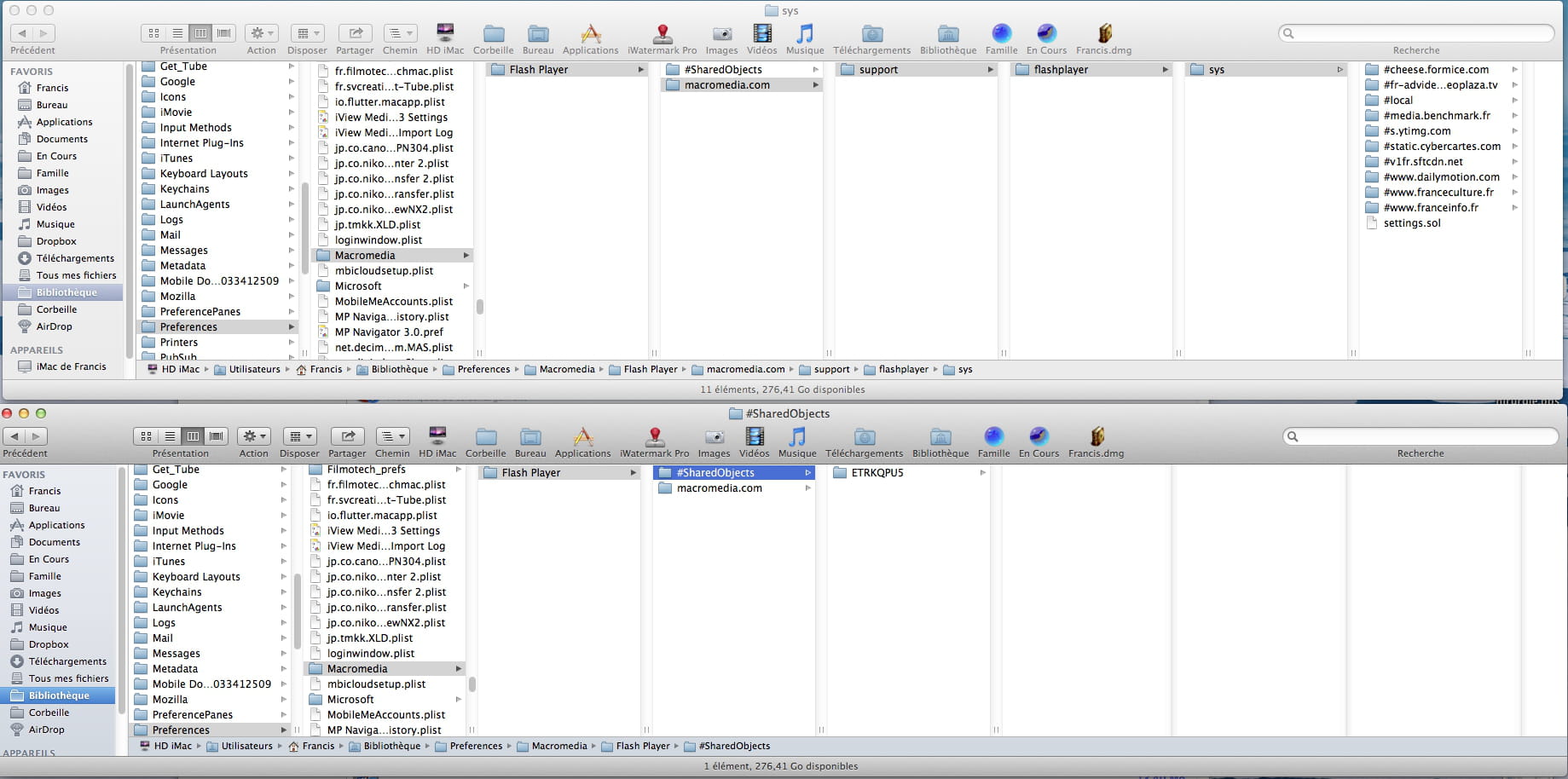
Task: Open Vidéos toolbar icon in bottom window
Action: [x=754, y=436]
